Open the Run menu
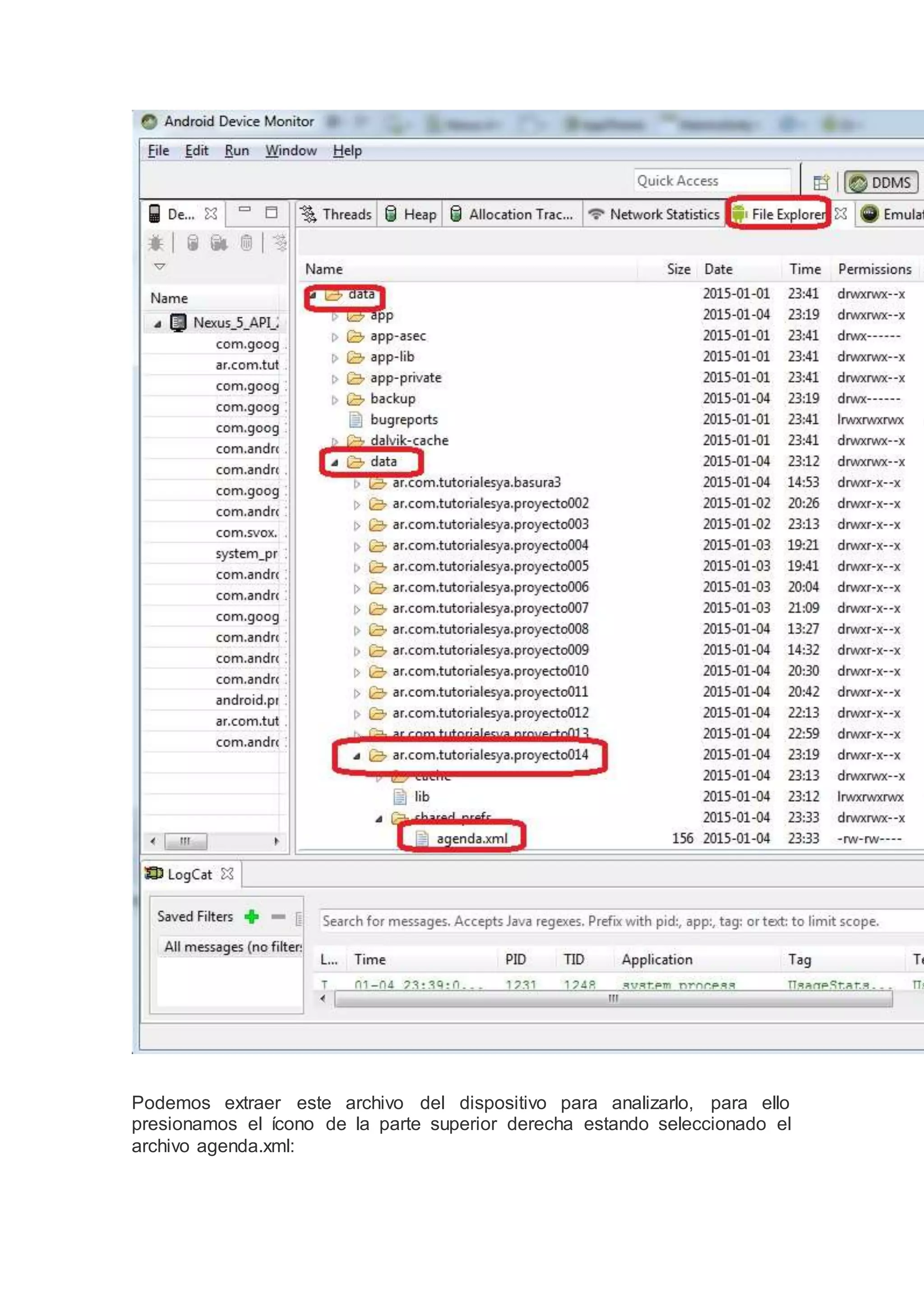This screenshot has height=1307, width=924. coord(237,151)
